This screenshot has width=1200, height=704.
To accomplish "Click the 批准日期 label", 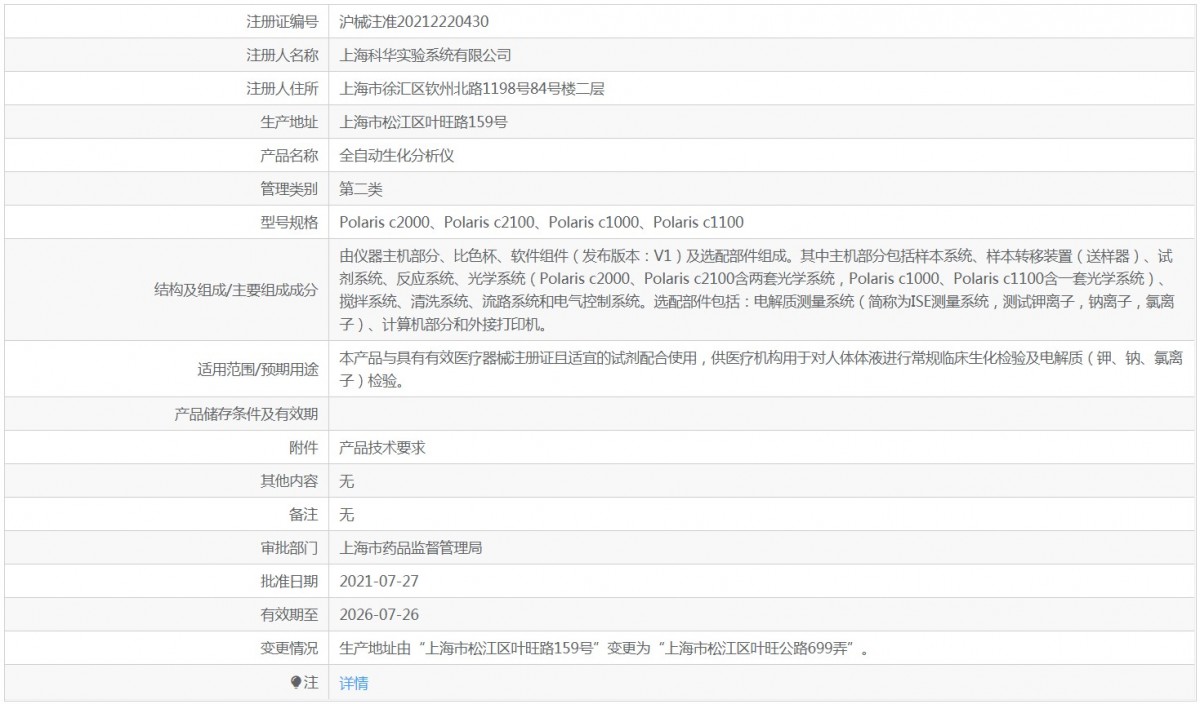I will pyautogui.click(x=289, y=581).
